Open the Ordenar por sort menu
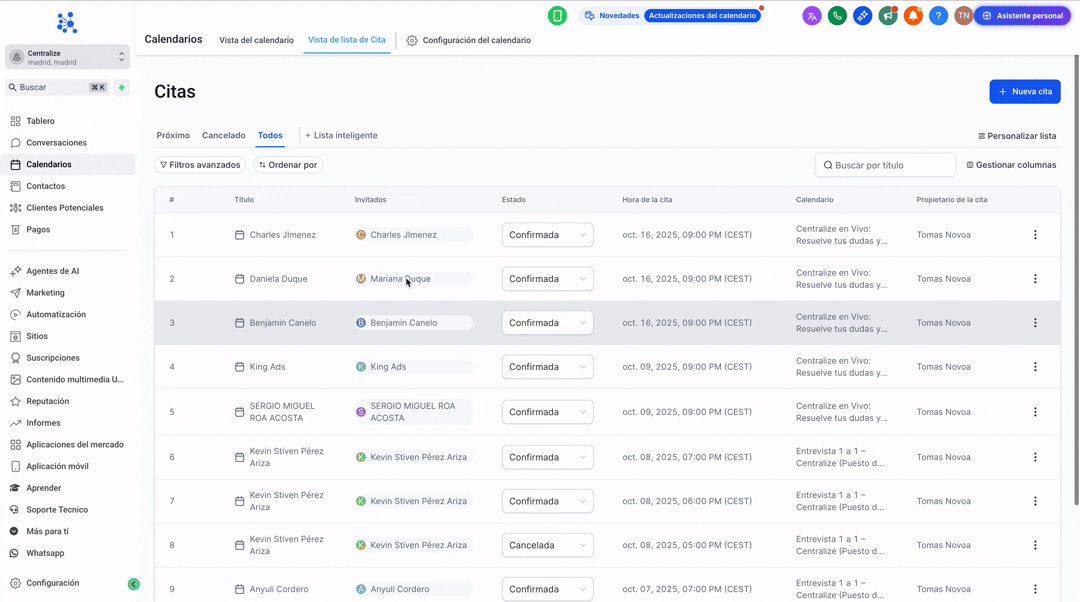The image size is (1080, 602). click(288, 165)
